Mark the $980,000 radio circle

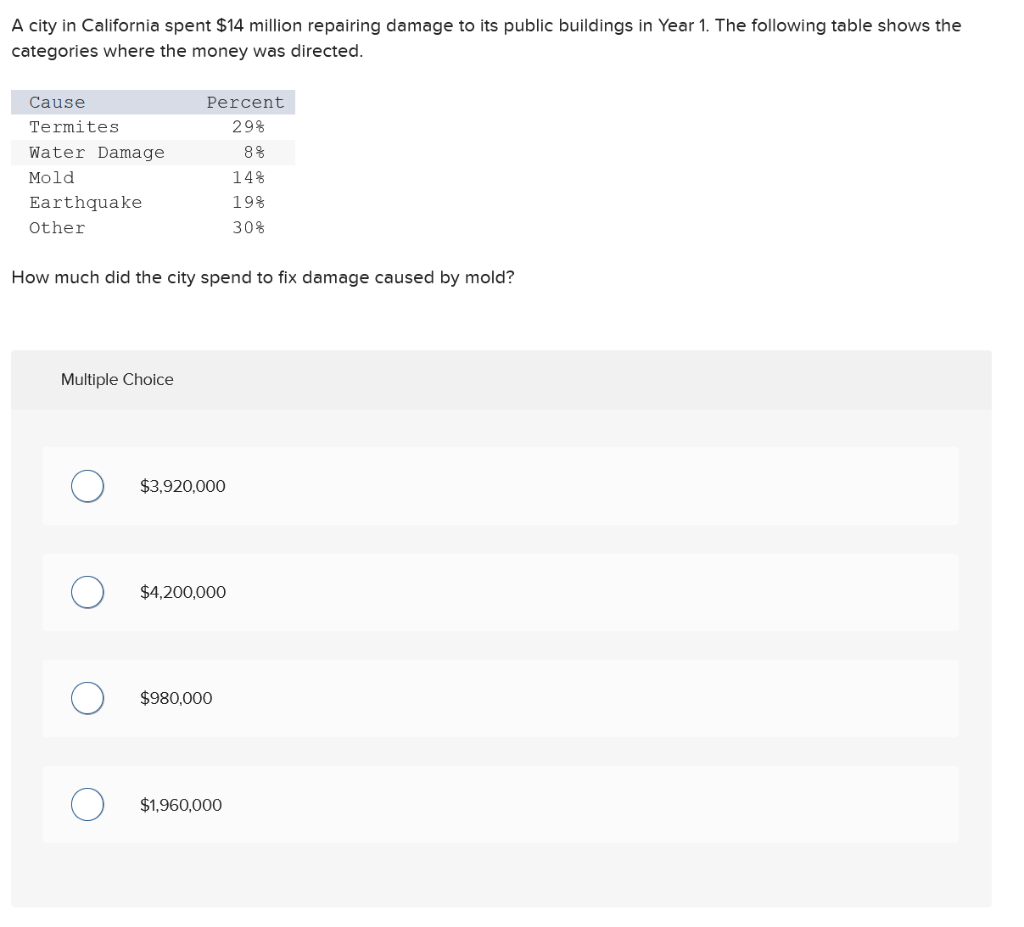(x=88, y=698)
